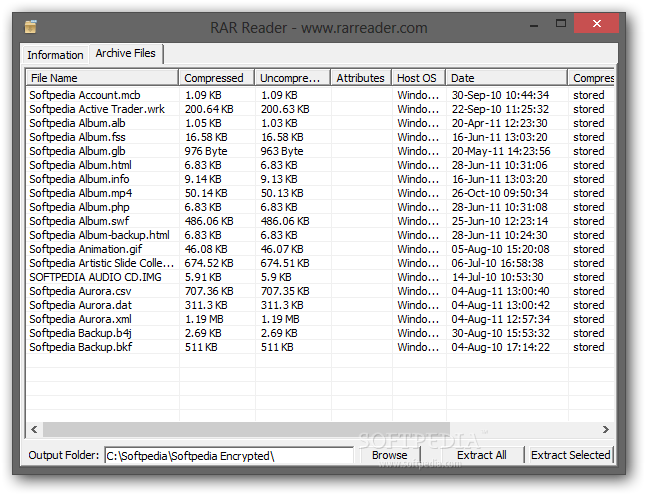This screenshot has height=495, width=646.
Task: Select file Softpedia Album.mp4
Action: pyautogui.click(x=81, y=193)
